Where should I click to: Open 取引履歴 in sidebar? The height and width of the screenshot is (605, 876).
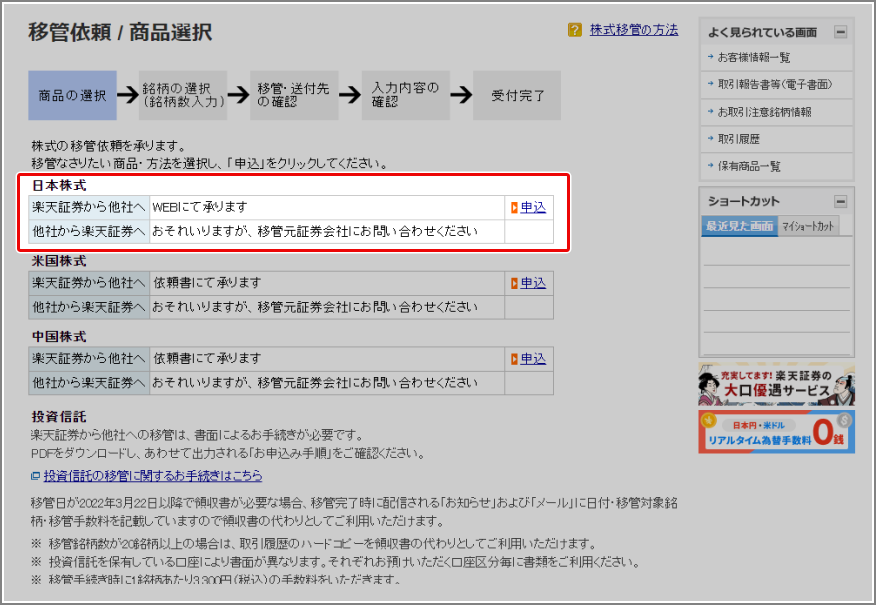click(x=739, y=139)
